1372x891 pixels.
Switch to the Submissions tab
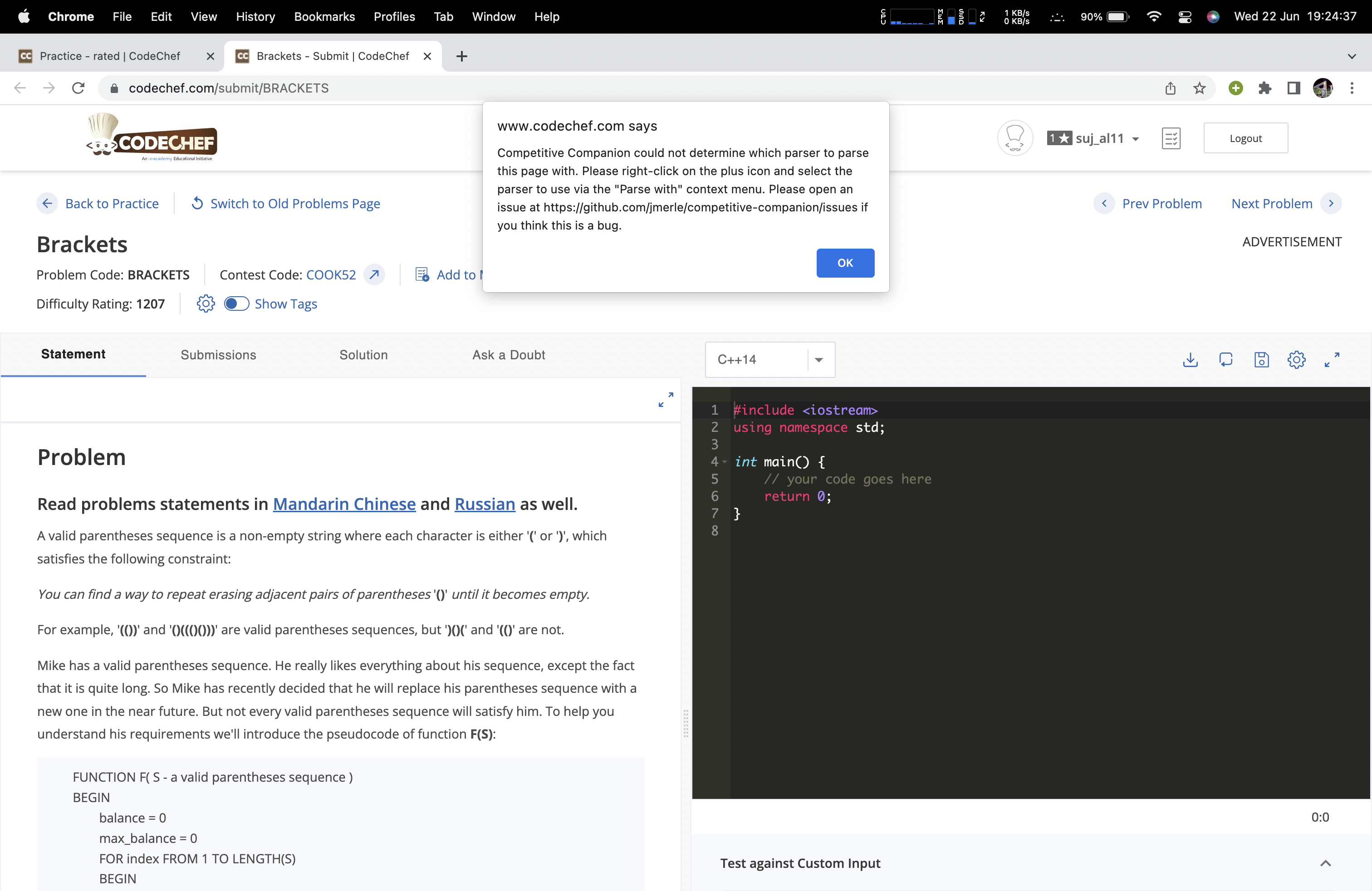coord(218,355)
